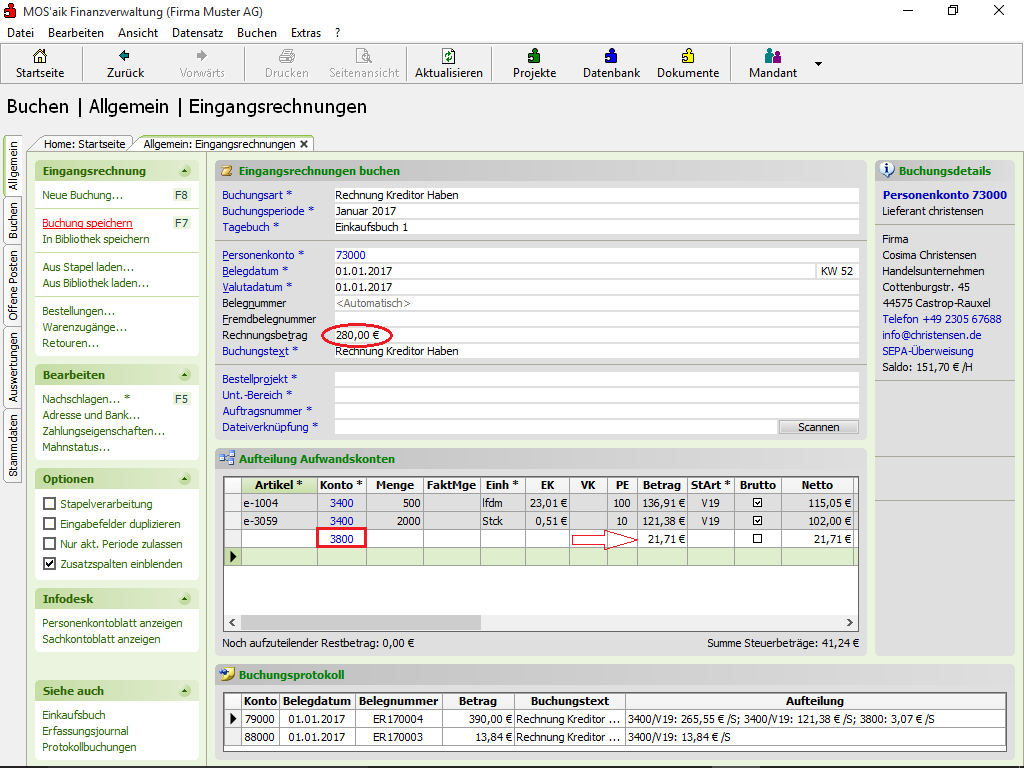Image resolution: width=1024 pixels, height=768 pixels.
Task: Collapse the Eingangsrechnung sidebar section
Action: coord(184,171)
